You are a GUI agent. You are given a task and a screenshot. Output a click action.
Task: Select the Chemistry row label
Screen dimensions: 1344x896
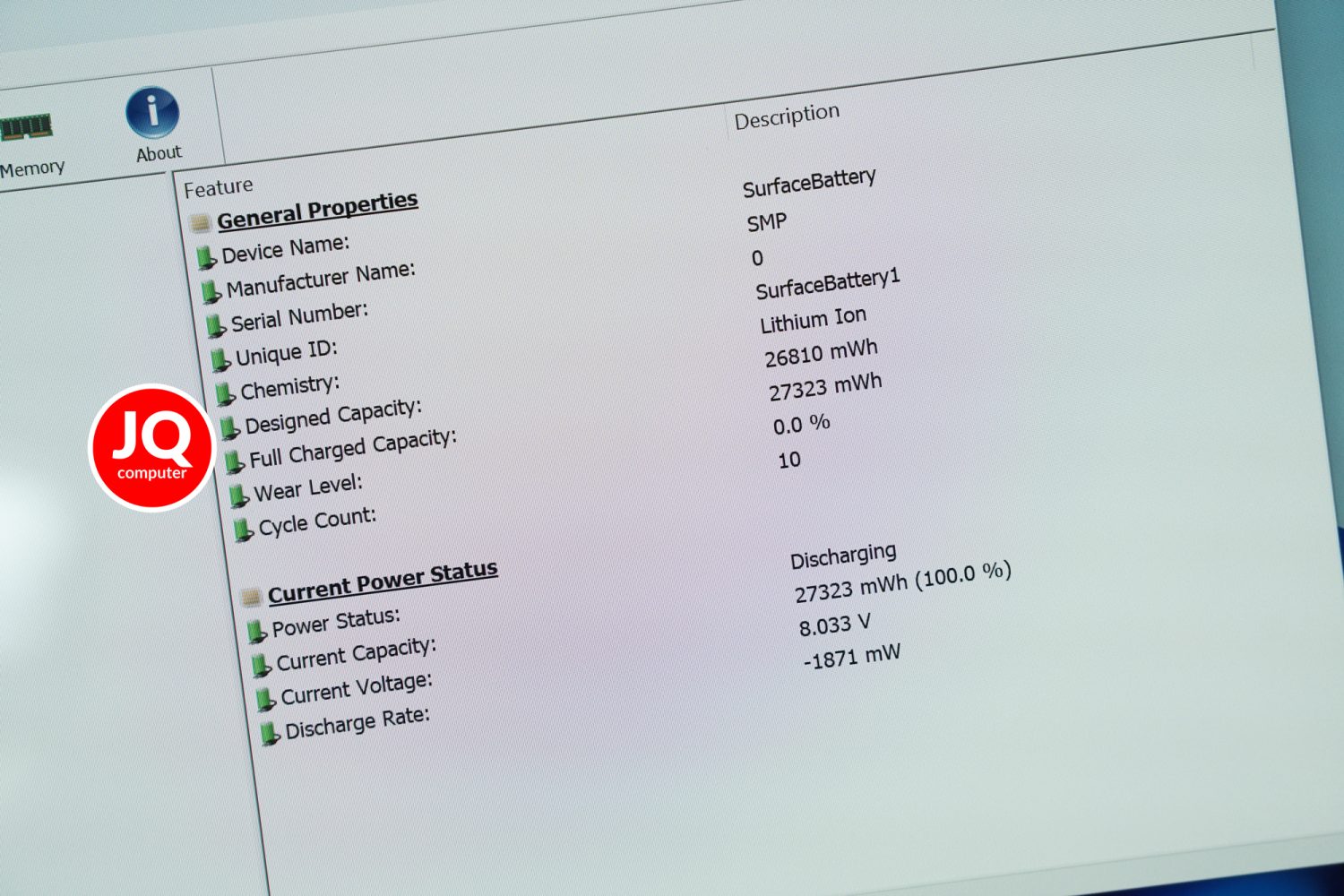coord(290,388)
